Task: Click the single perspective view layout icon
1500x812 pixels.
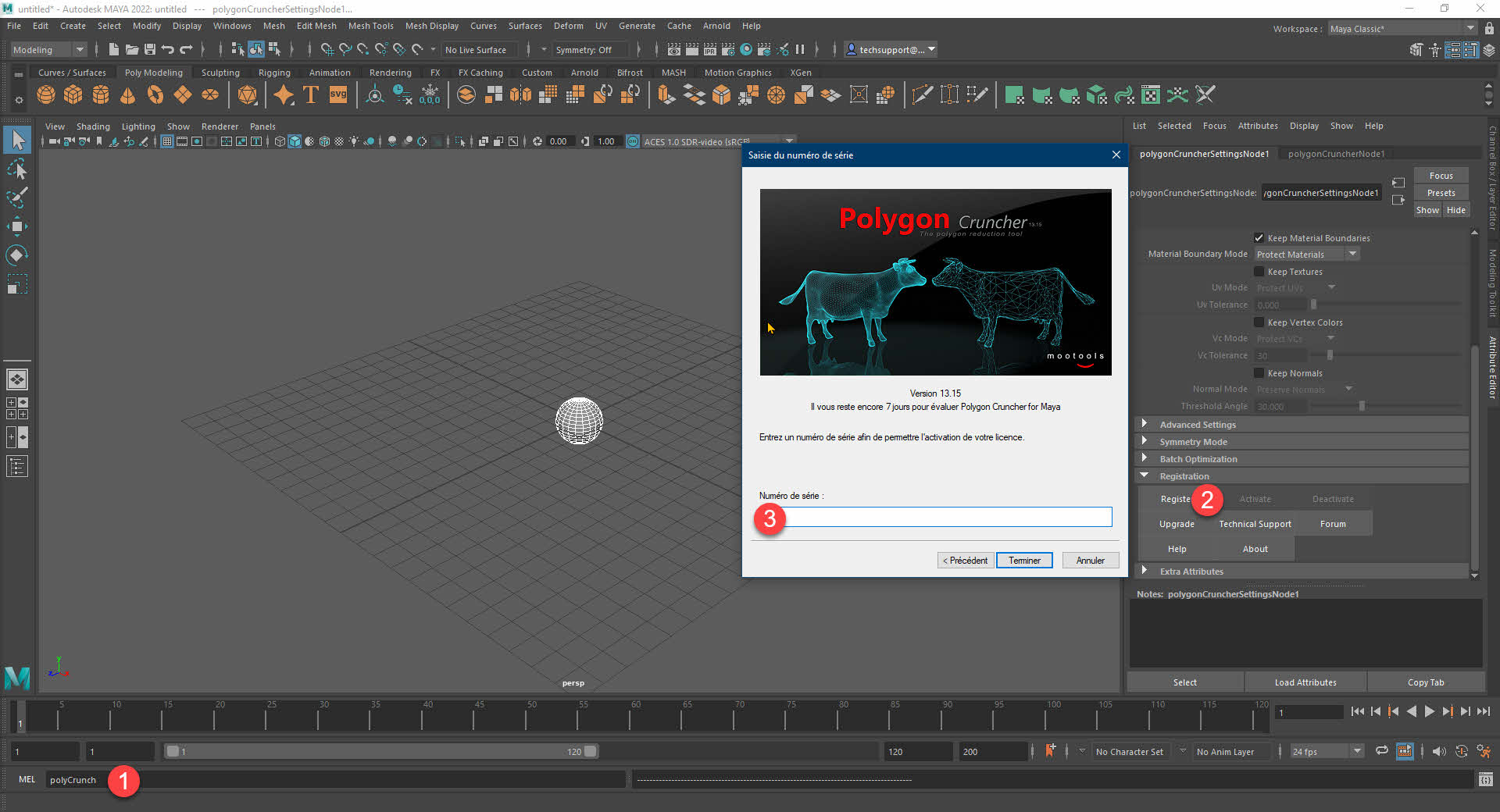Action: 17,379
